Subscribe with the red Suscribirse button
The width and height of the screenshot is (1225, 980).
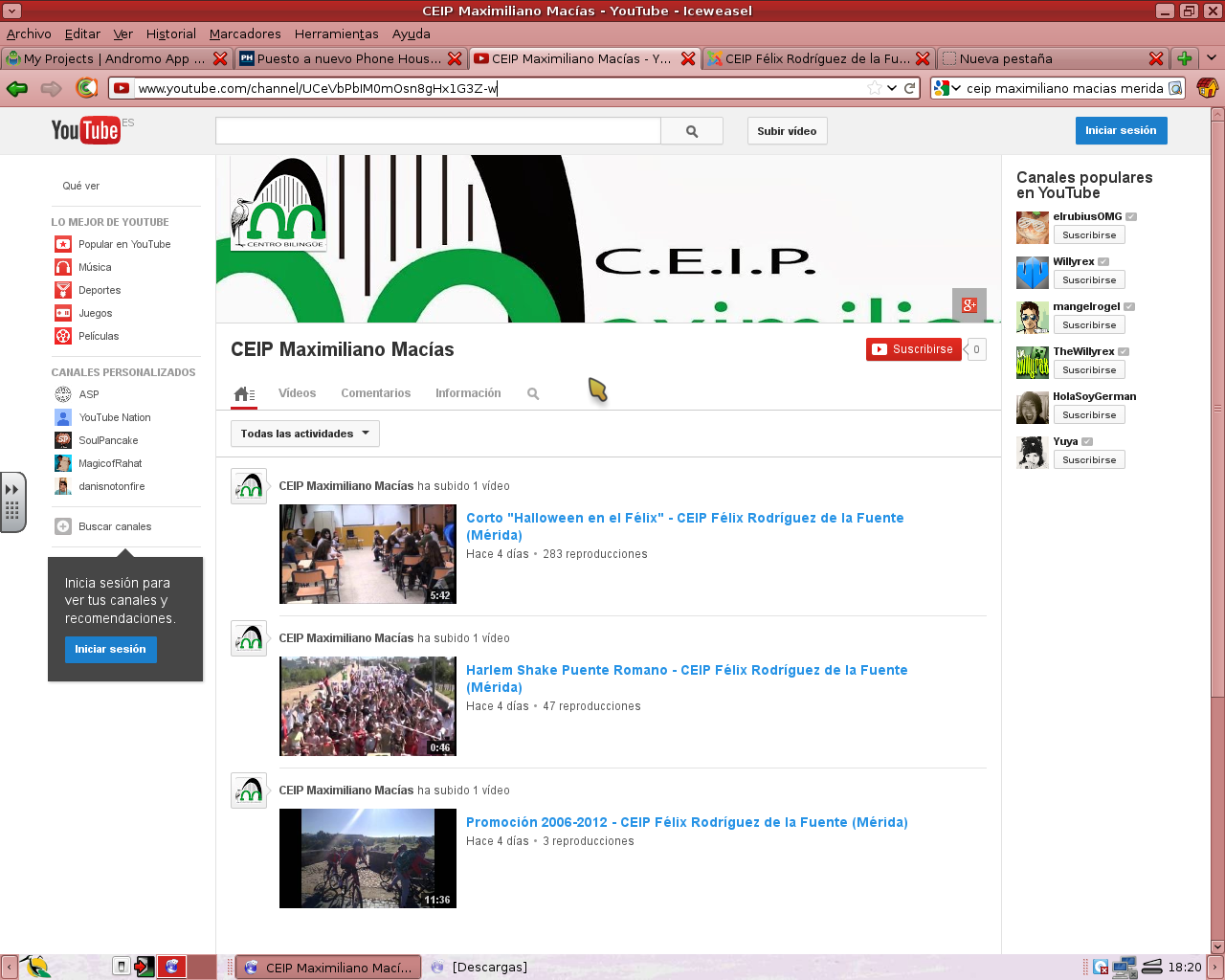[x=913, y=349]
